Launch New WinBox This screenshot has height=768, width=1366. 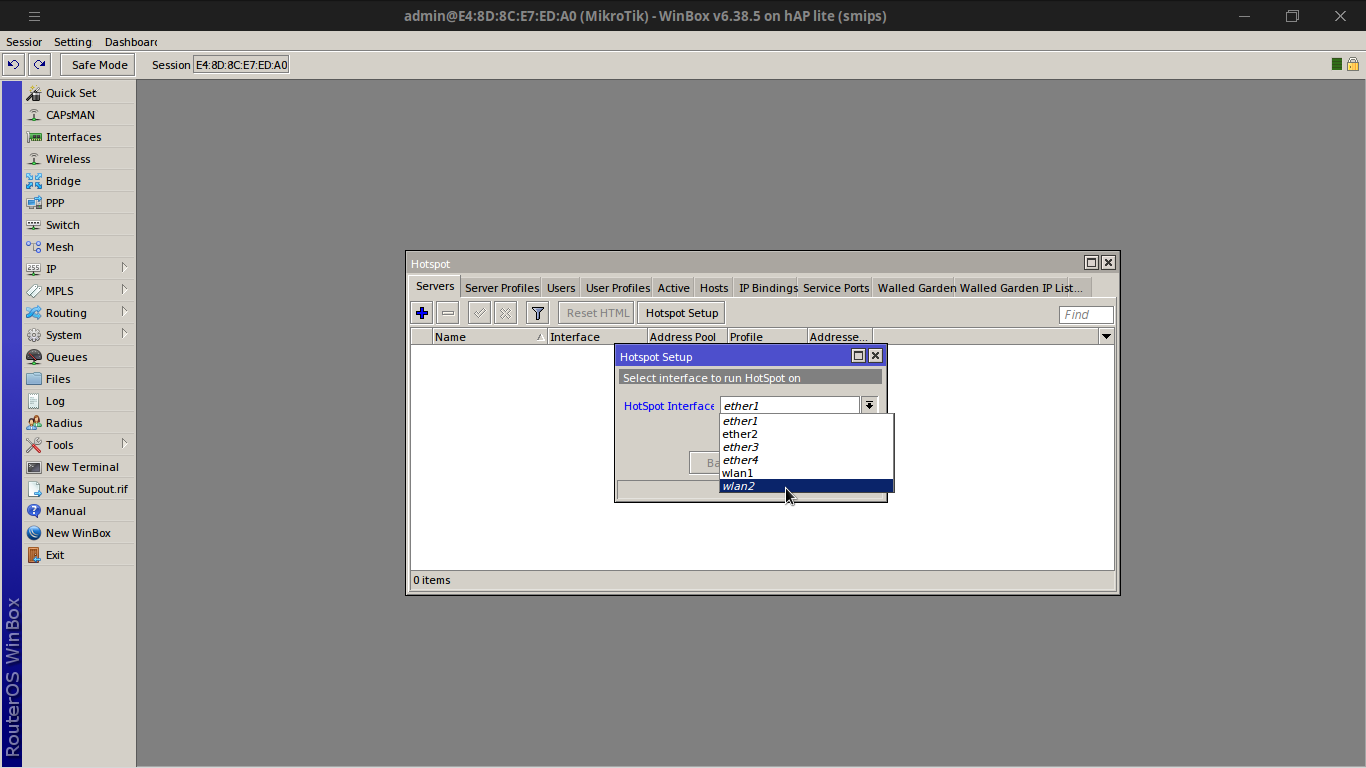(x=78, y=533)
